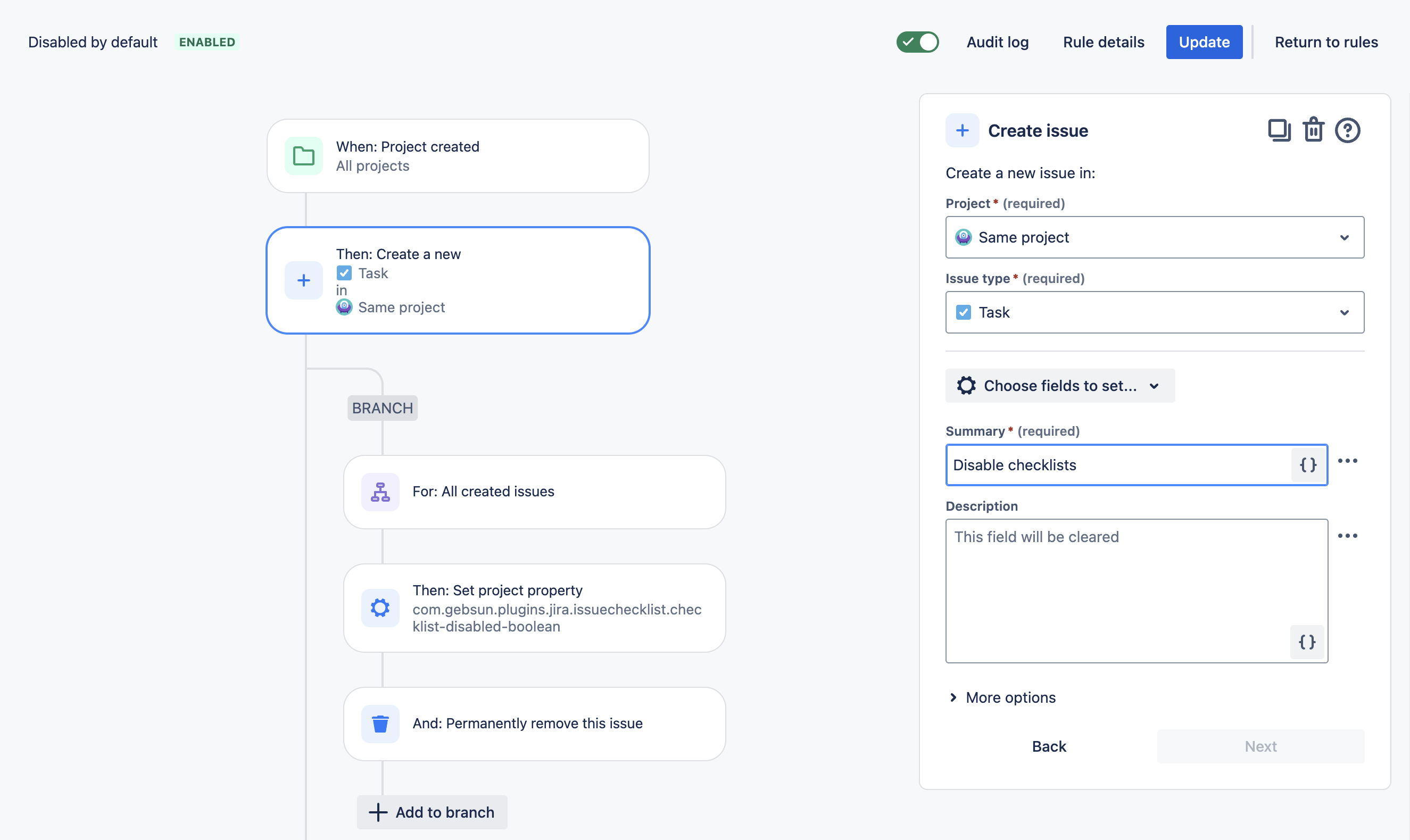The width and height of the screenshot is (1410, 840).
Task: Open the Issue type Task dropdown
Action: (1154, 312)
